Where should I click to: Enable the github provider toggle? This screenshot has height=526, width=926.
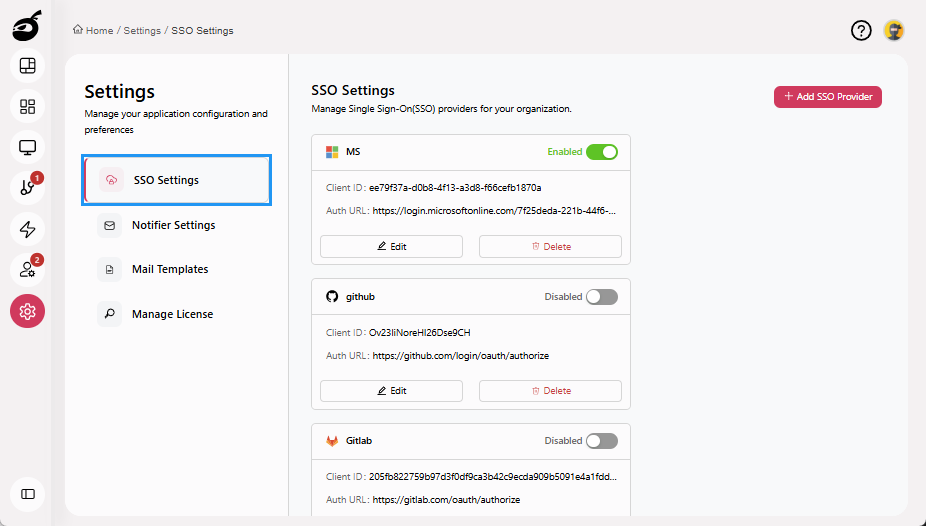(602, 296)
